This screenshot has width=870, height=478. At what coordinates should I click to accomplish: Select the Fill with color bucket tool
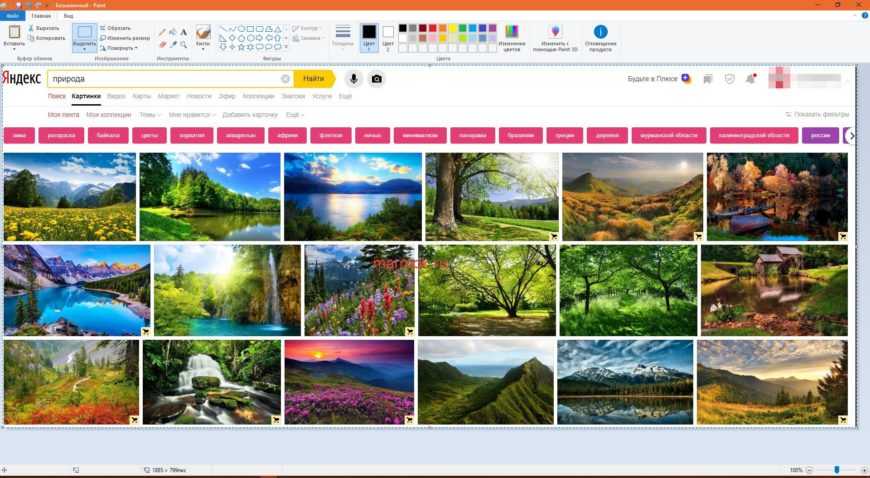point(172,31)
